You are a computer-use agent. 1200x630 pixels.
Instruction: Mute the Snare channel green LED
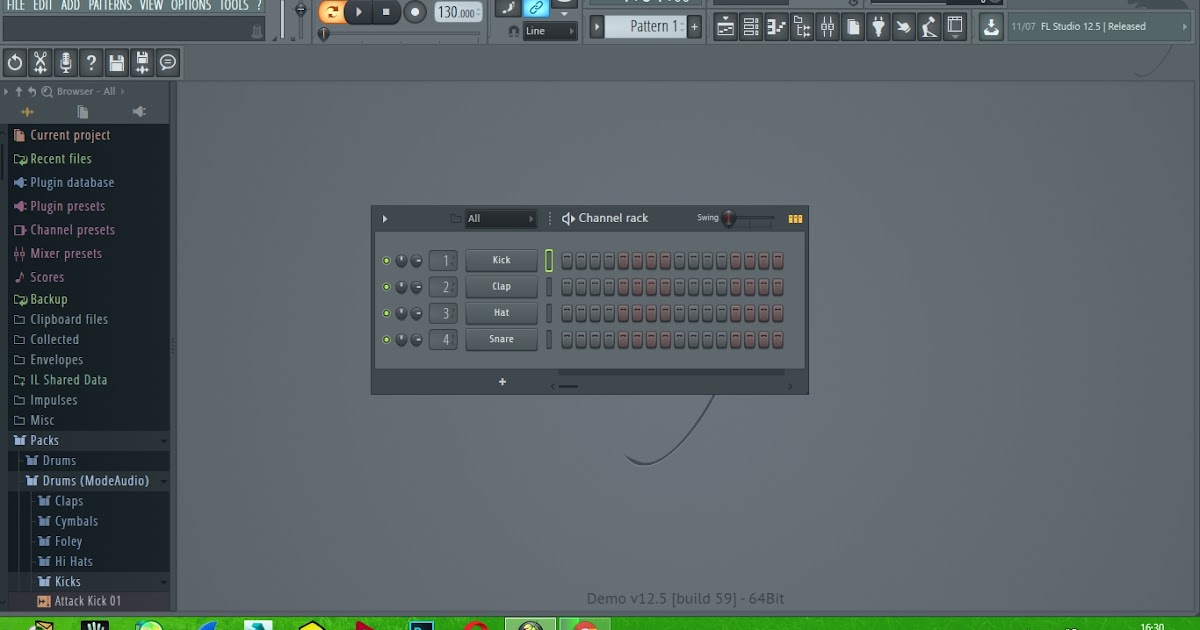[x=386, y=339]
